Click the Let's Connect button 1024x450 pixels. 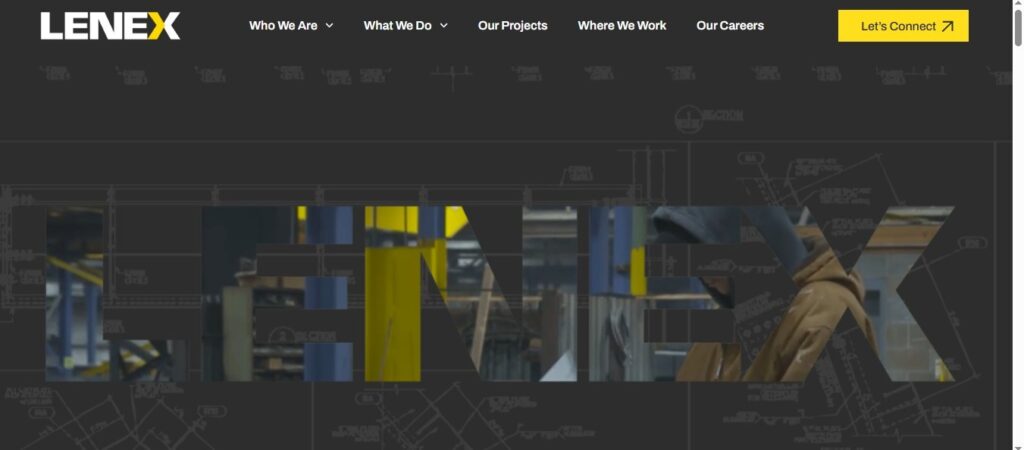(x=903, y=26)
